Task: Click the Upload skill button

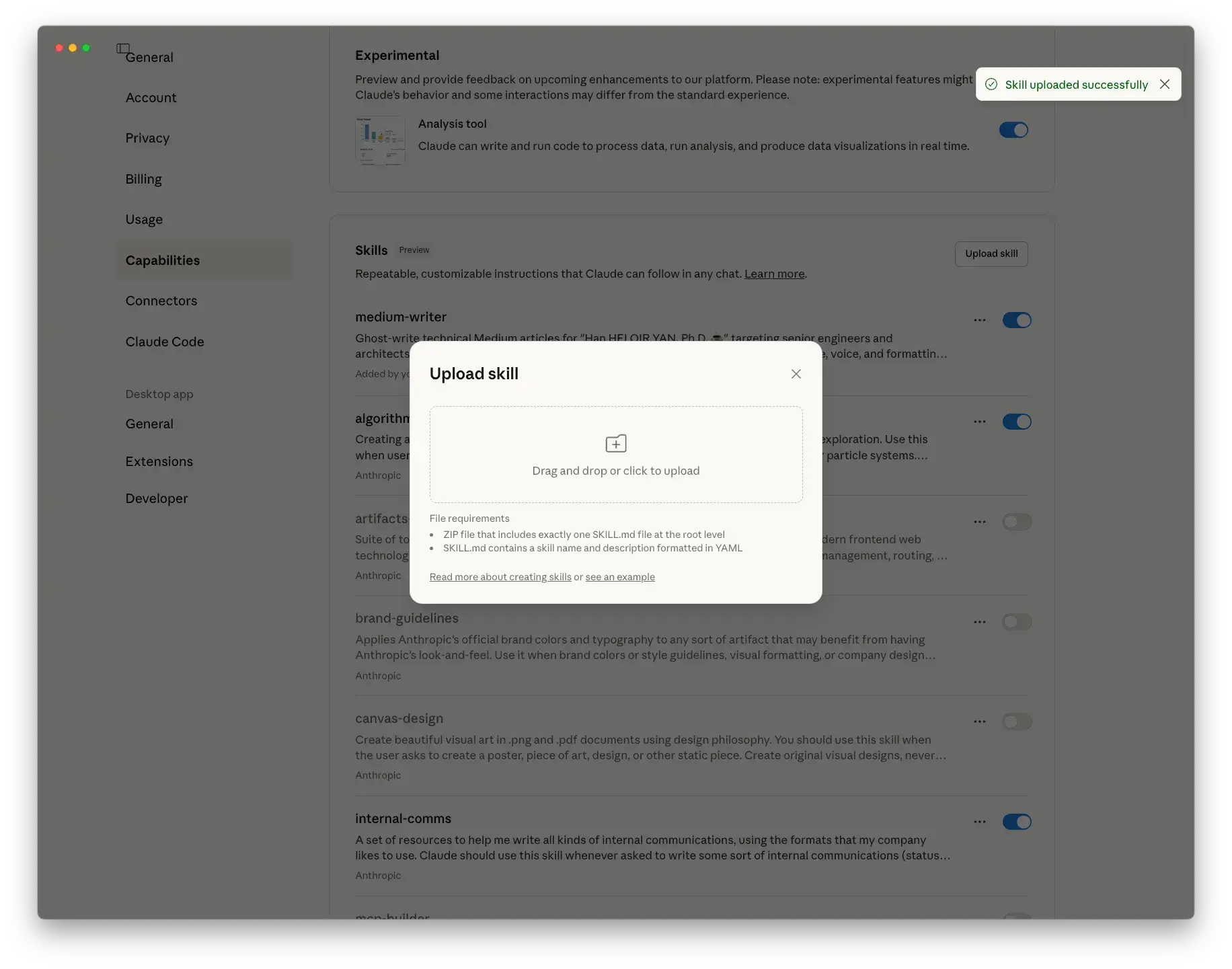Action: 991,254
